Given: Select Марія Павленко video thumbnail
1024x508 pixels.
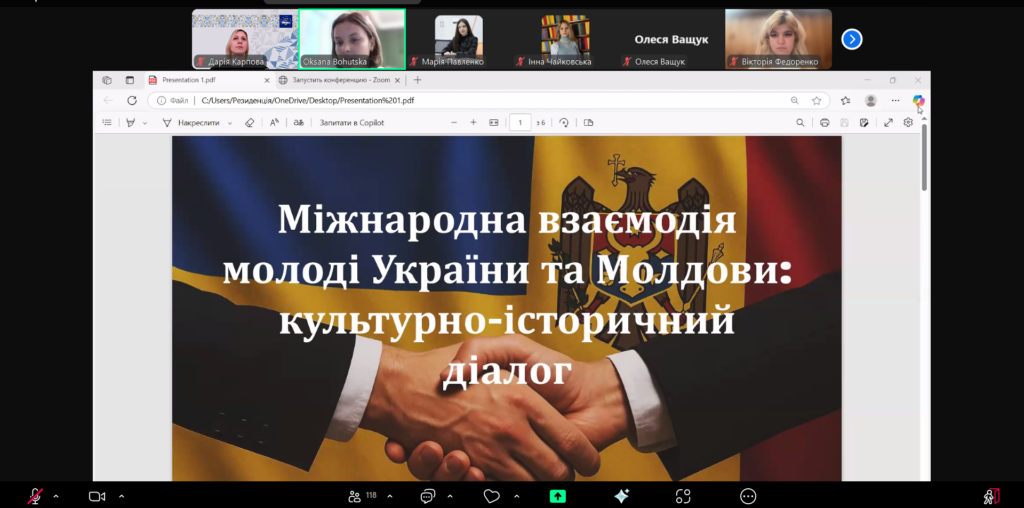Looking at the screenshot, I should 458,39.
